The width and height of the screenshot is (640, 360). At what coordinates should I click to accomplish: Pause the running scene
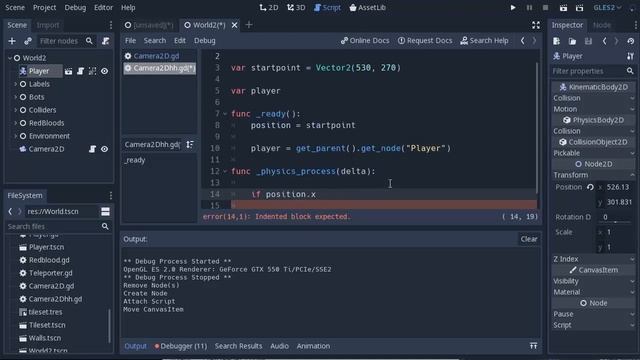click(529, 8)
